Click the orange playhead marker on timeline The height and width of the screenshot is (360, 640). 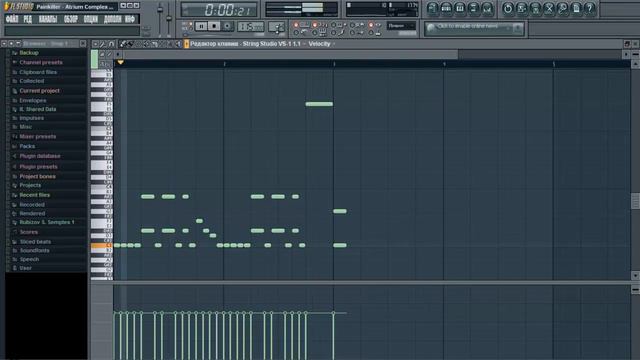point(120,62)
